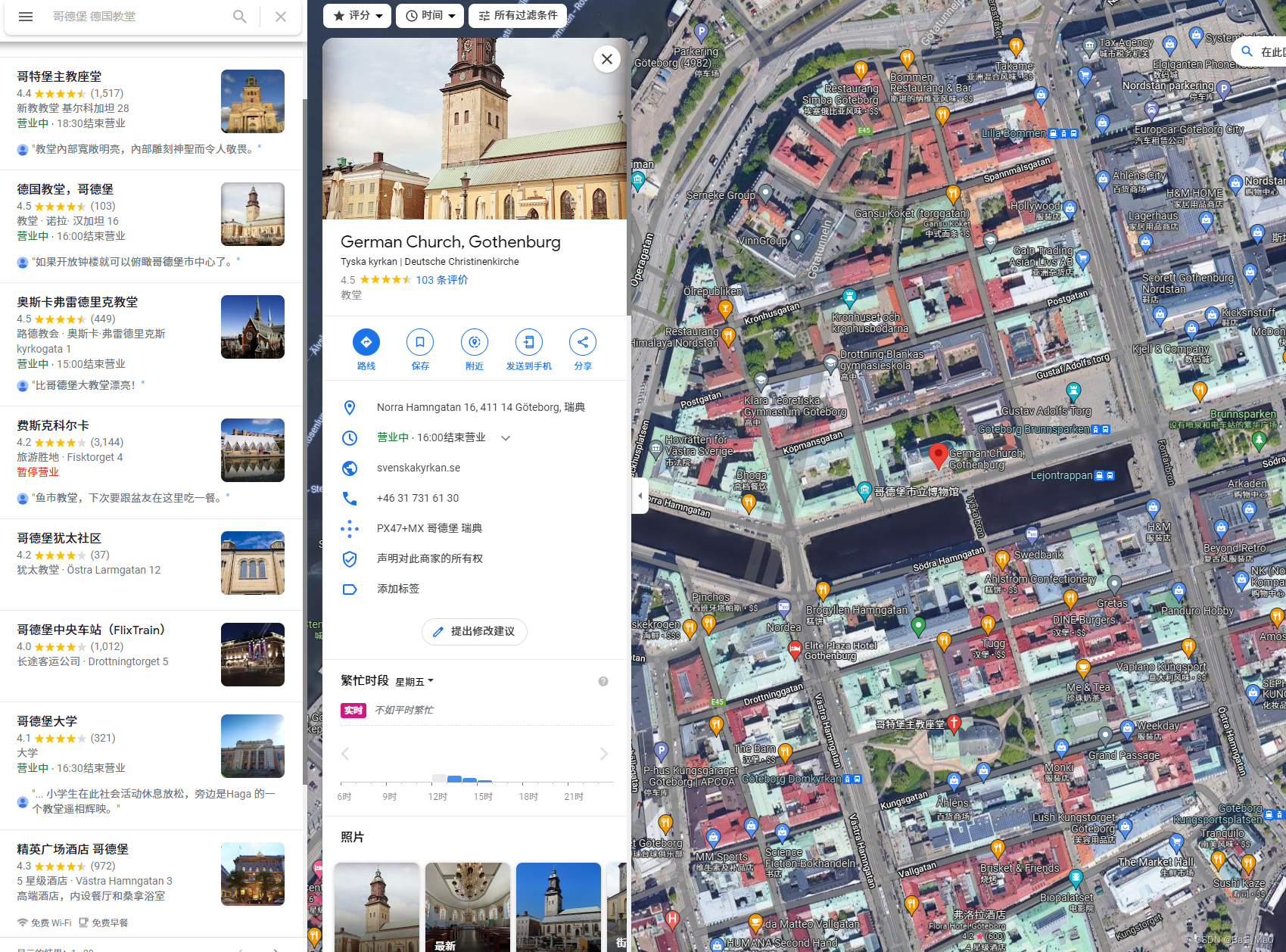Screen dimensions: 1286x952
Task: Save the place with 保存 icon
Action: point(420,342)
